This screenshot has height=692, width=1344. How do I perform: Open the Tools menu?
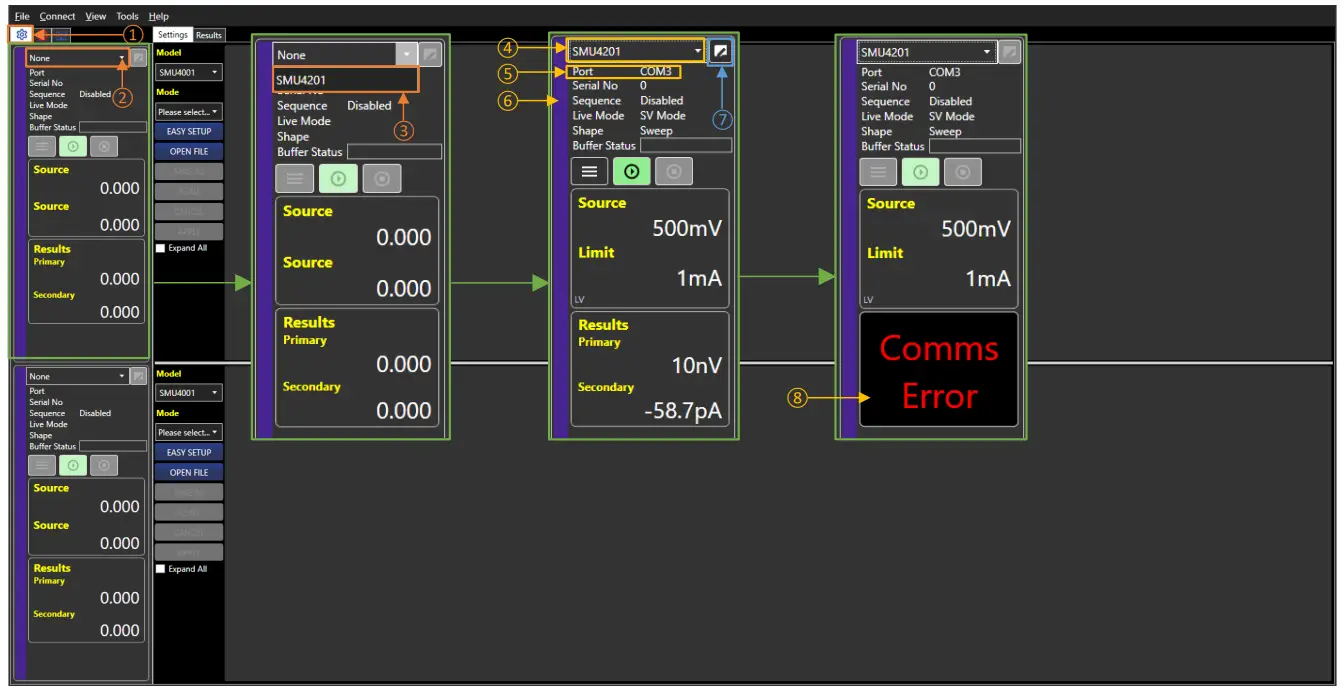point(127,16)
